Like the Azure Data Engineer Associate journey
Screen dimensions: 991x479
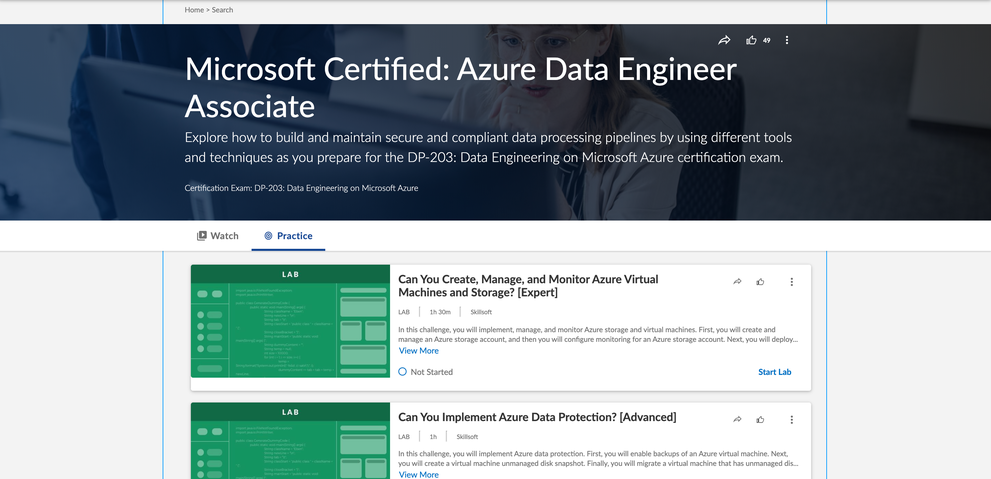pos(751,40)
